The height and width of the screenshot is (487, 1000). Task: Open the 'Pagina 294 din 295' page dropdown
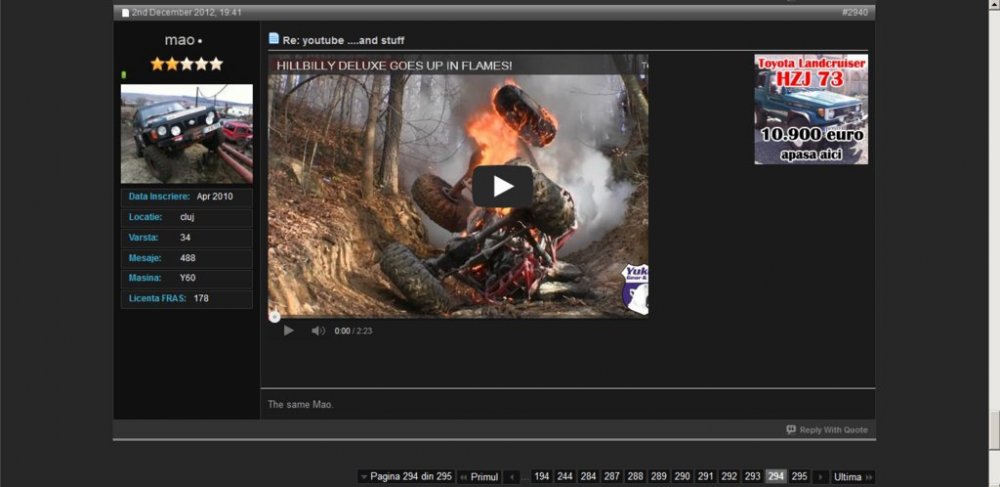click(405, 477)
